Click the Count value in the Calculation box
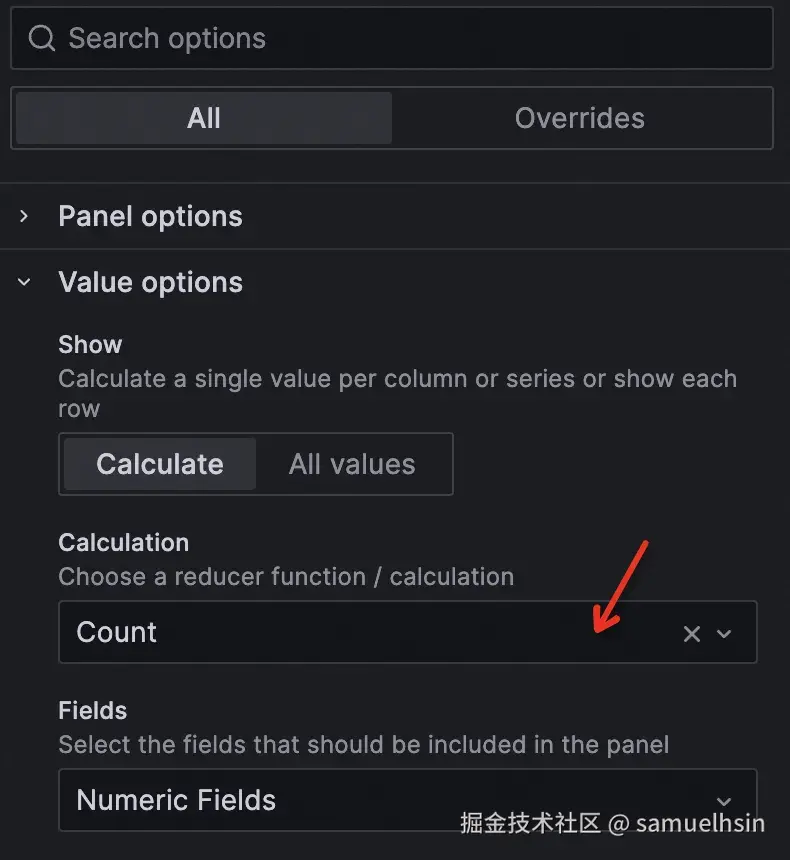The width and height of the screenshot is (790, 860). (117, 632)
